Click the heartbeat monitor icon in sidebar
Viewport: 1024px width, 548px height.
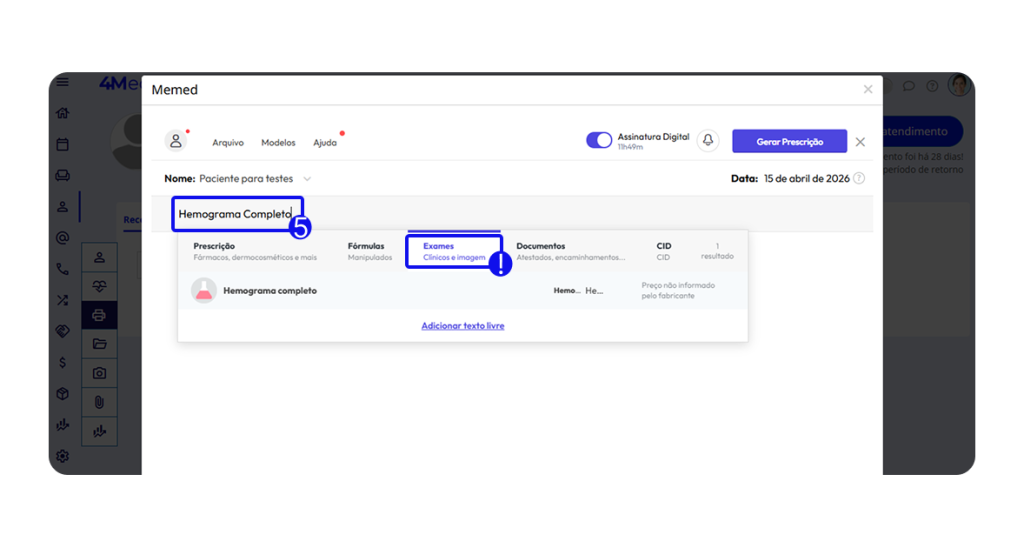tap(99, 286)
